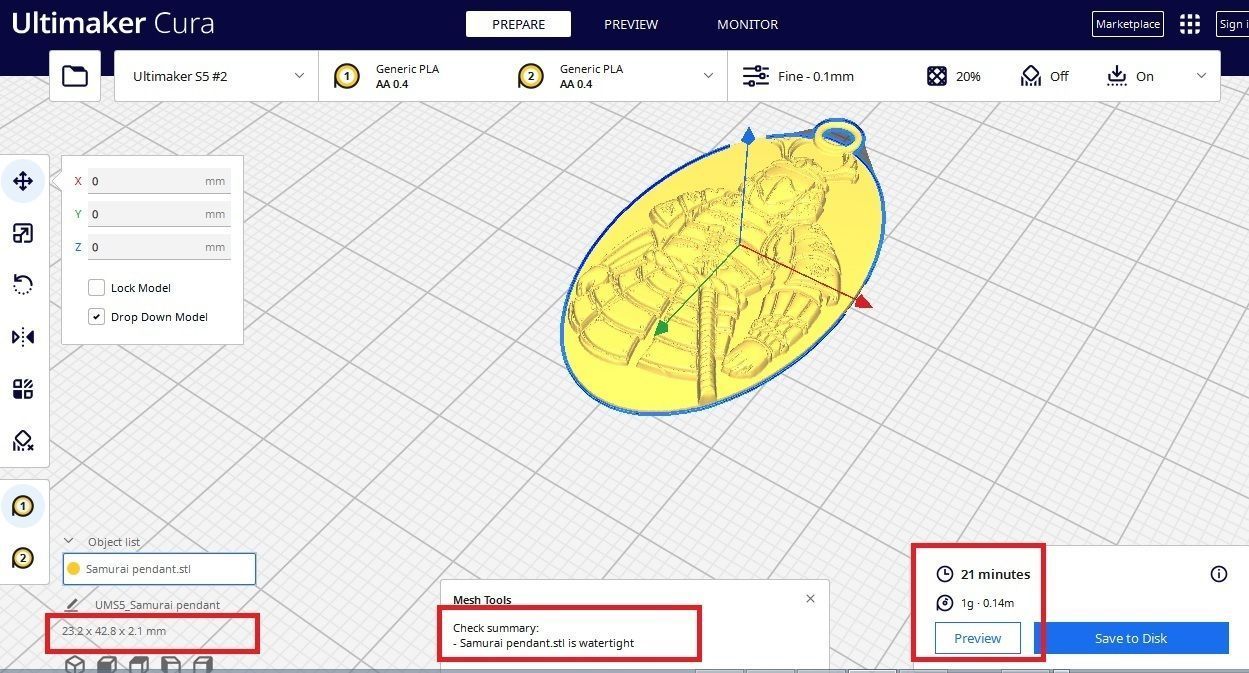
Task: Toggle the Lock Model checkbox
Action: (x=96, y=288)
